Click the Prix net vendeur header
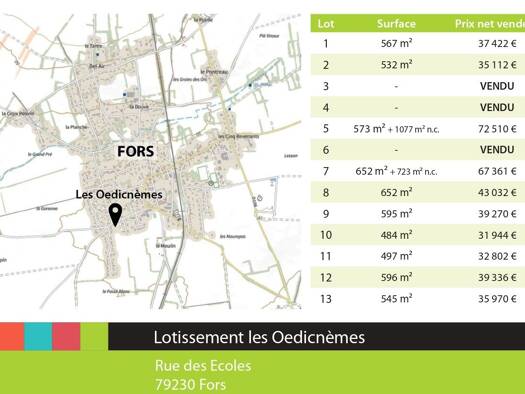This screenshot has height=394, width=525. click(490, 24)
